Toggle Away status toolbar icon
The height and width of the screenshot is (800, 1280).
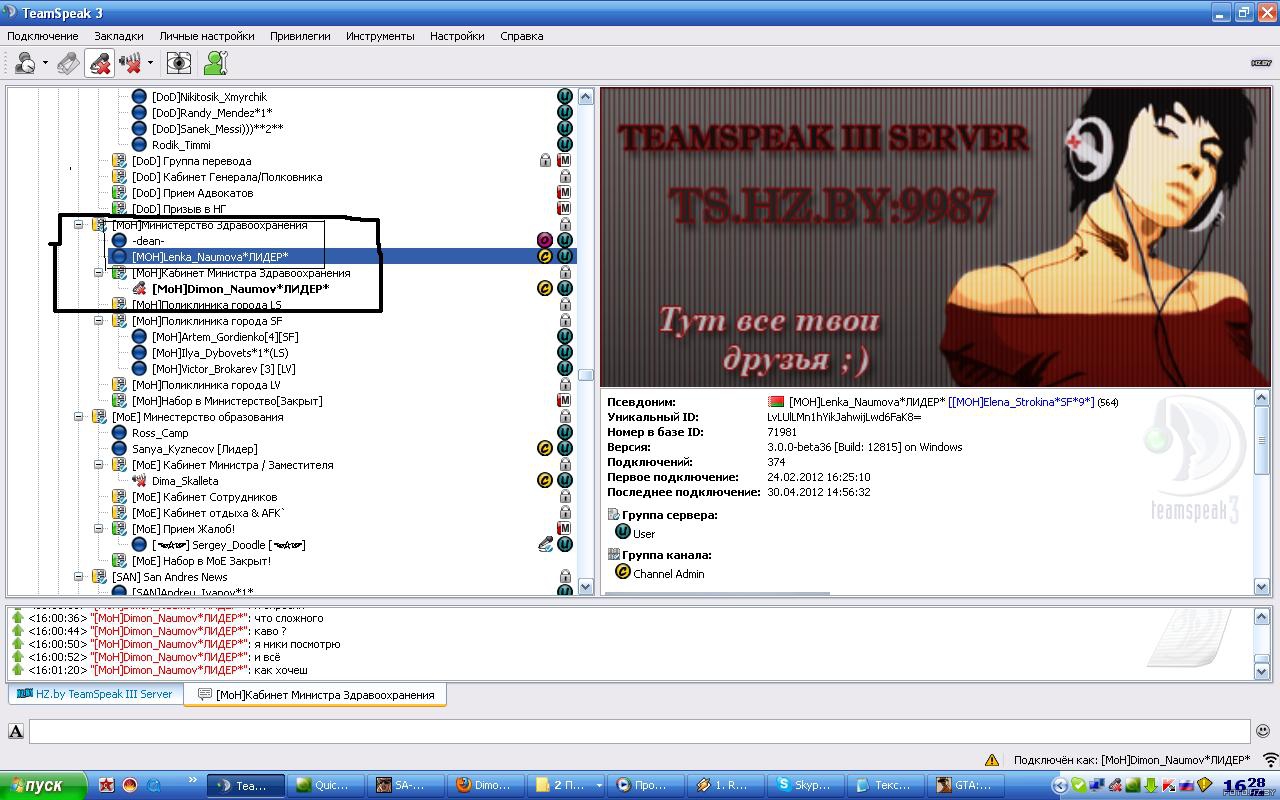coord(67,63)
